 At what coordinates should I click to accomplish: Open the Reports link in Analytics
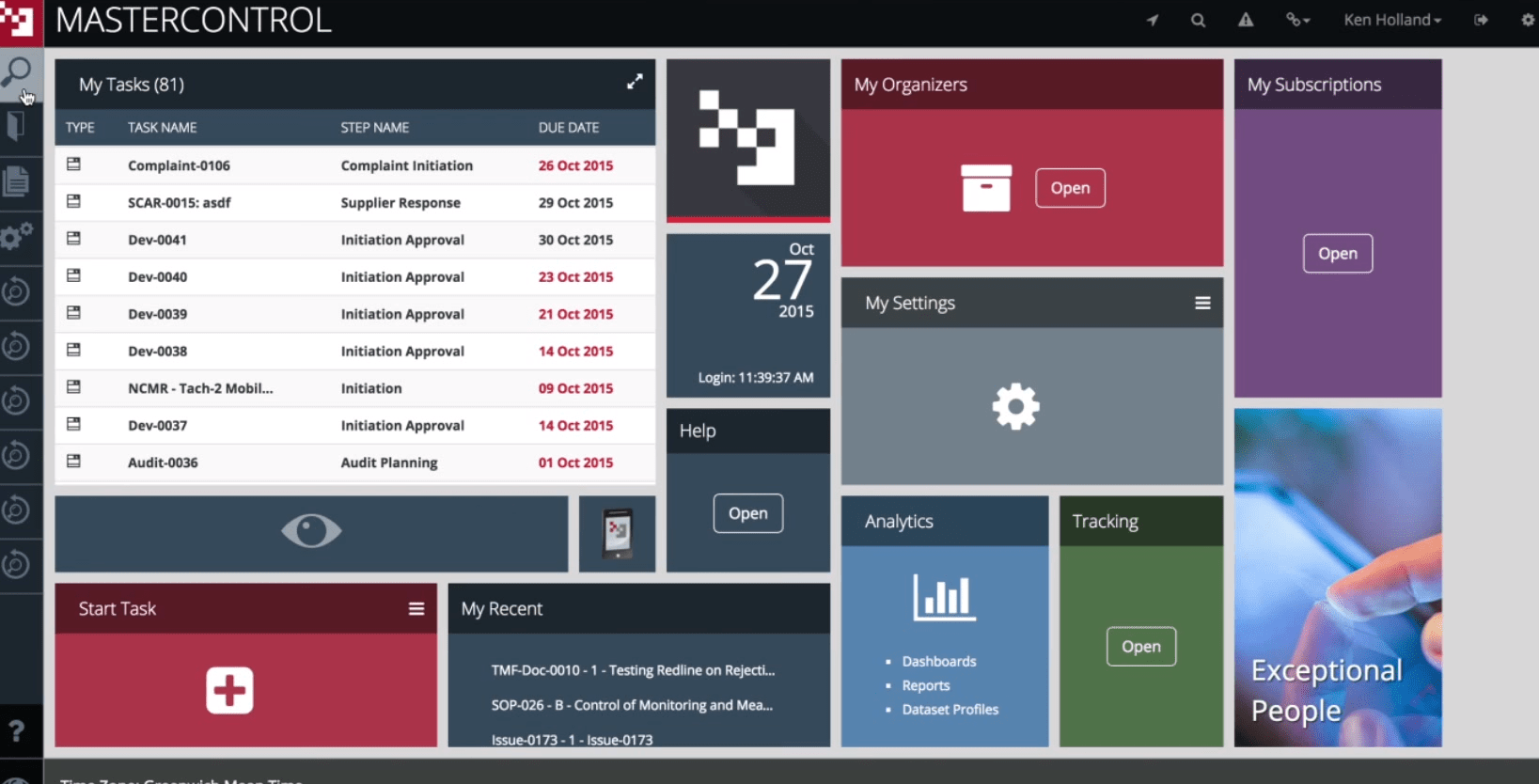pos(926,685)
